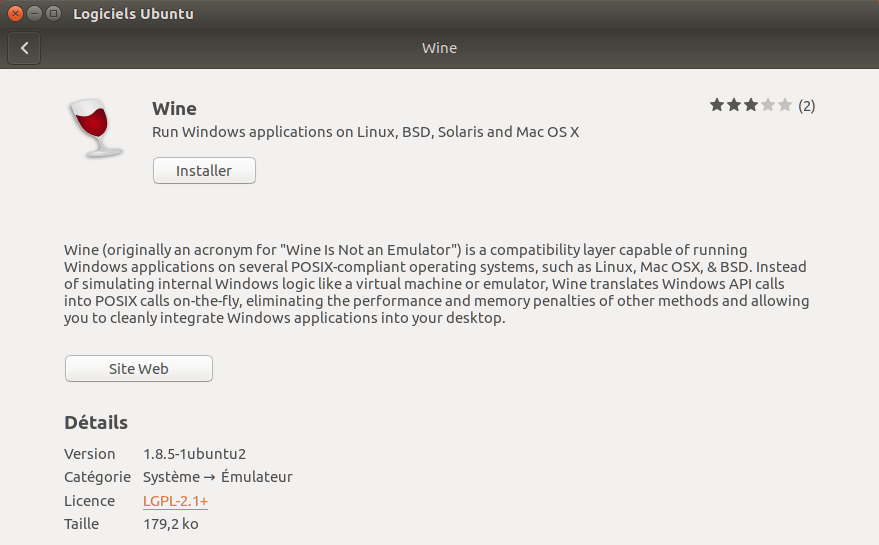Viewport: 879px width, 545px height.
Task: Select the Détails section heading
Action: [x=96, y=422]
